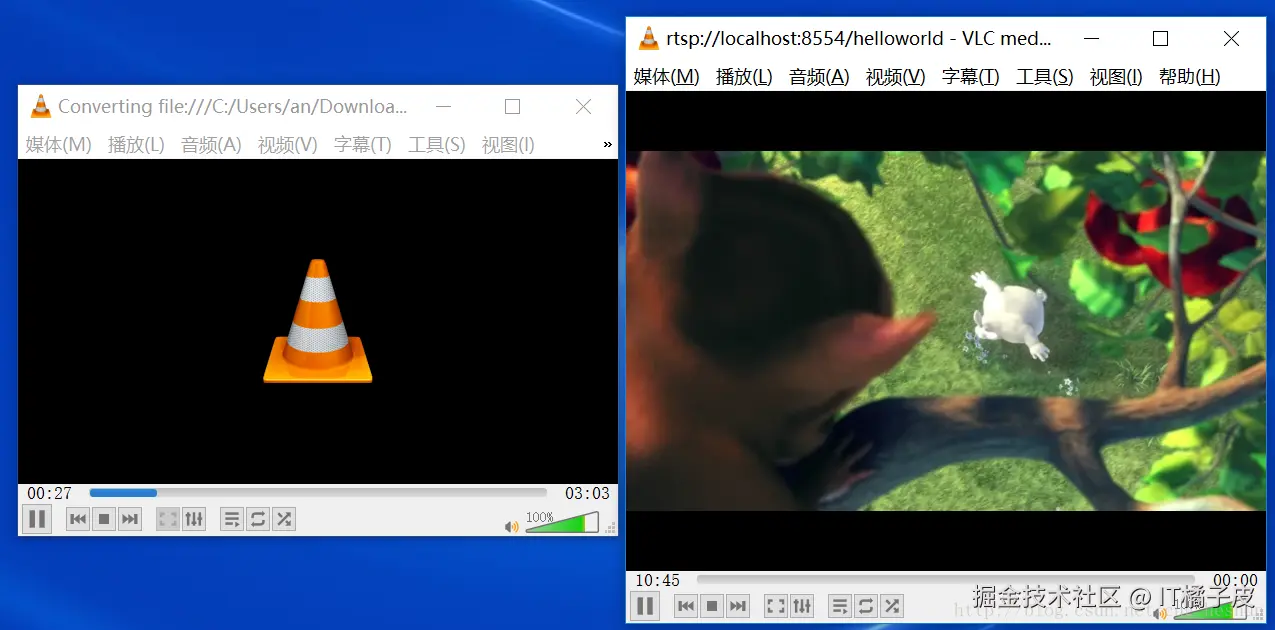Expand hidden menus chevron in Converting window
The height and width of the screenshot is (630, 1275).
pyautogui.click(x=608, y=145)
